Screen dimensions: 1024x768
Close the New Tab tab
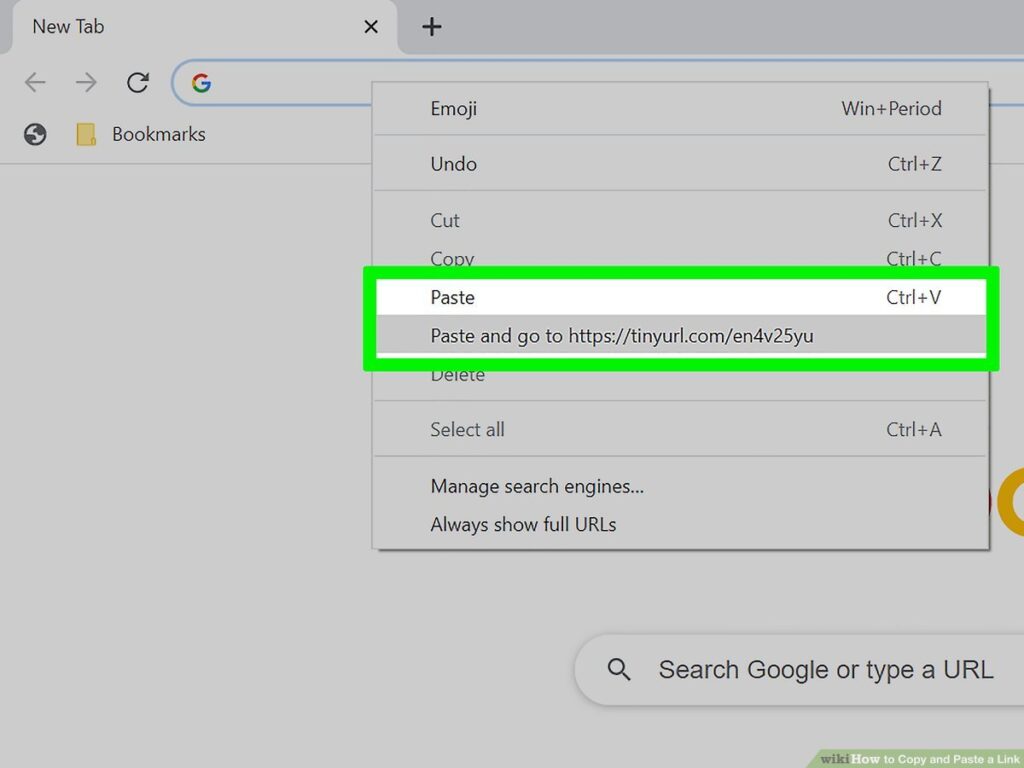[x=371, y=27]
